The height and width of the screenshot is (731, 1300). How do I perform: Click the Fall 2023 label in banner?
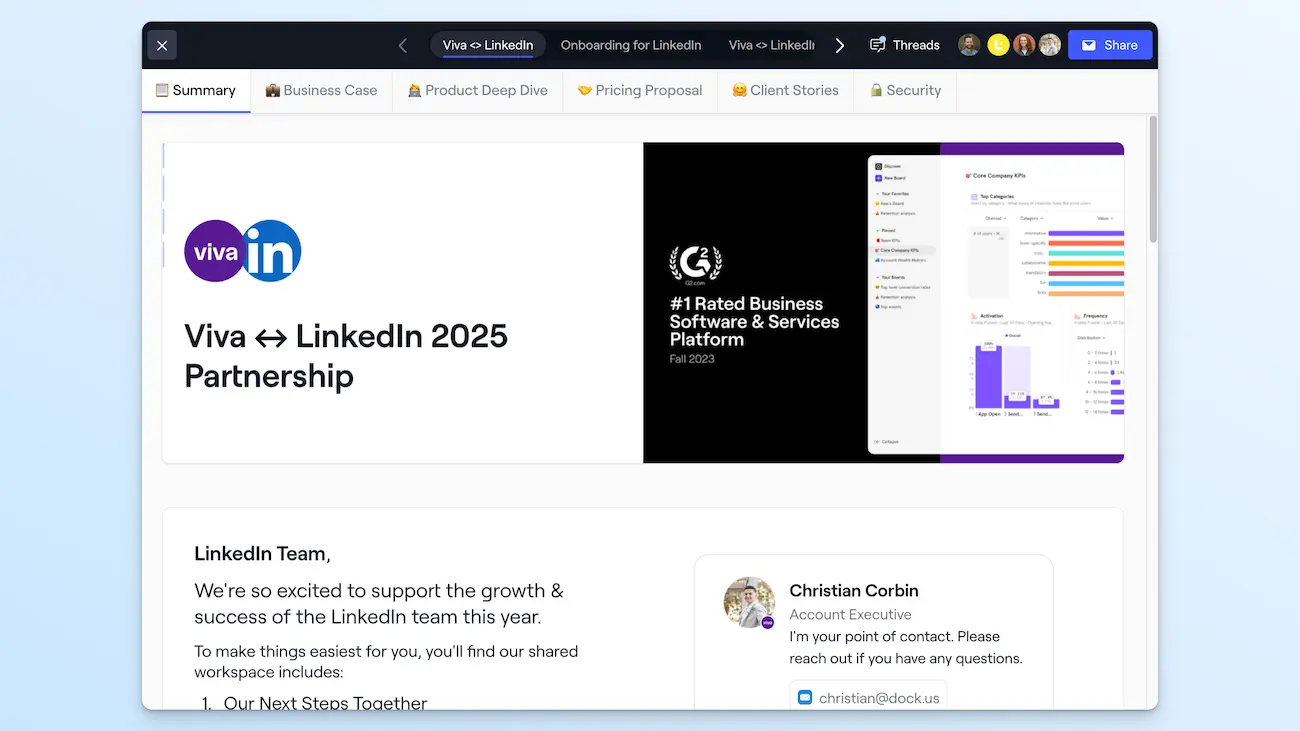click(692, 359)
